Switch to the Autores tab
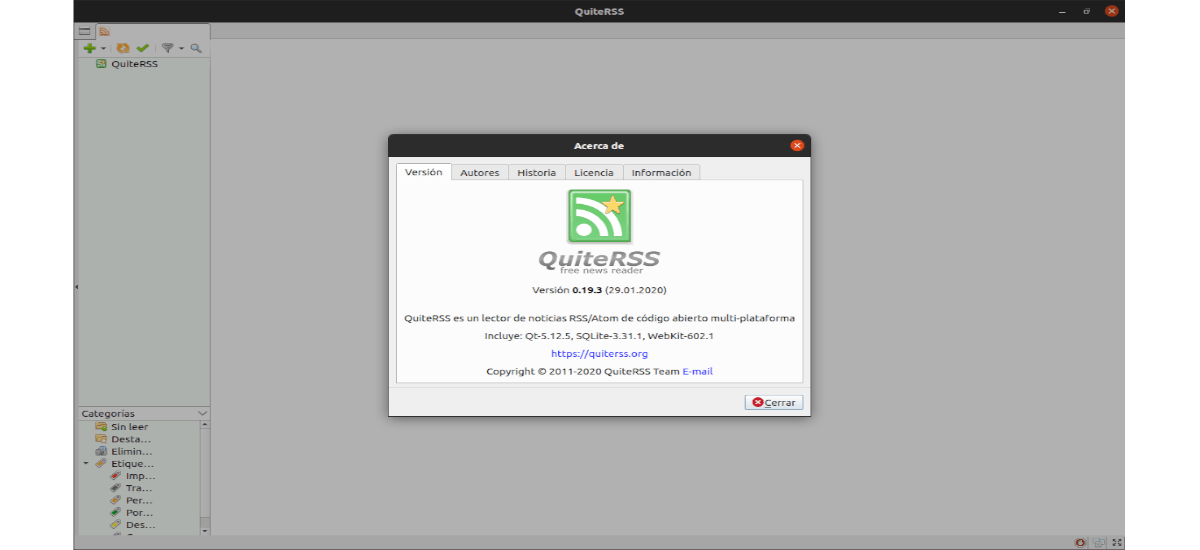 [x=480, y=173]
